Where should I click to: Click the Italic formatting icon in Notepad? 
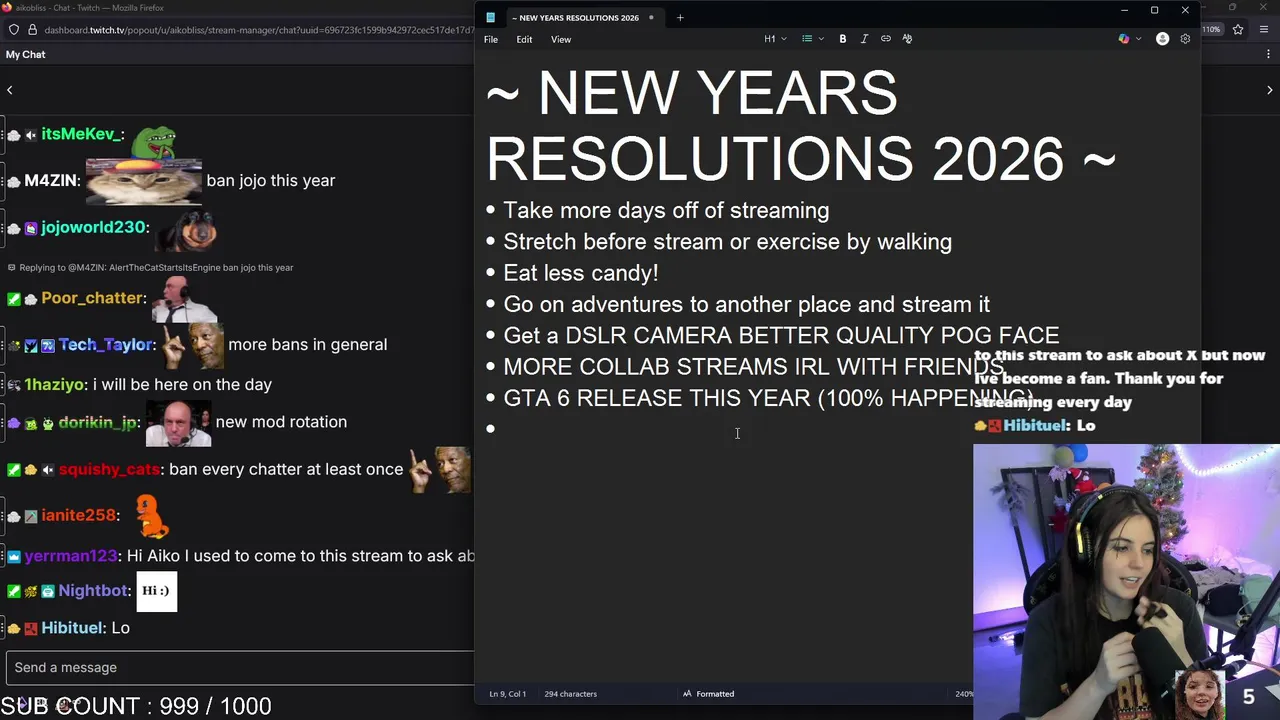pos(864,39)
